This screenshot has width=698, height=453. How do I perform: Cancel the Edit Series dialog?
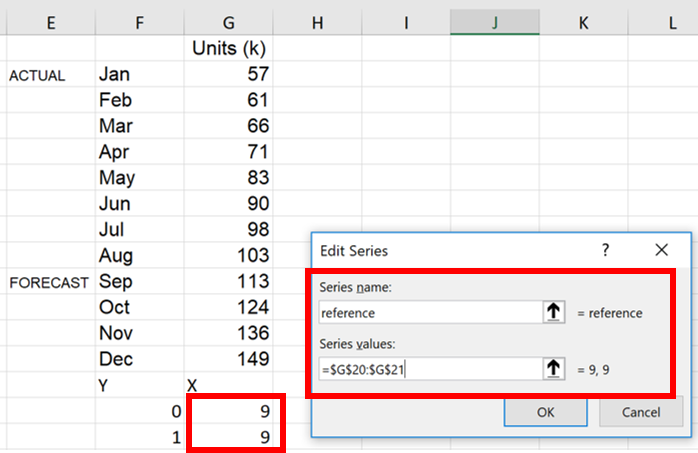(641, 413)
